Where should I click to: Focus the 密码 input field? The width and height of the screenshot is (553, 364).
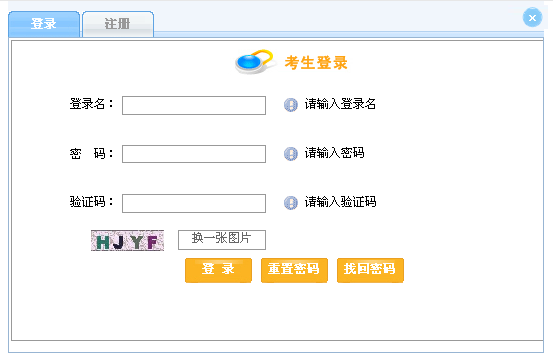[x=194, y=154]
